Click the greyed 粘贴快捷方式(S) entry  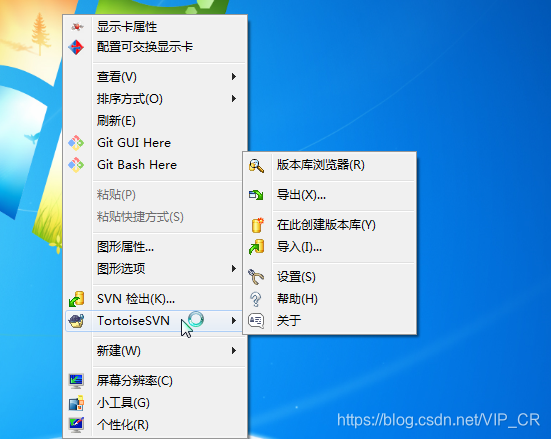tap(155, 217)
